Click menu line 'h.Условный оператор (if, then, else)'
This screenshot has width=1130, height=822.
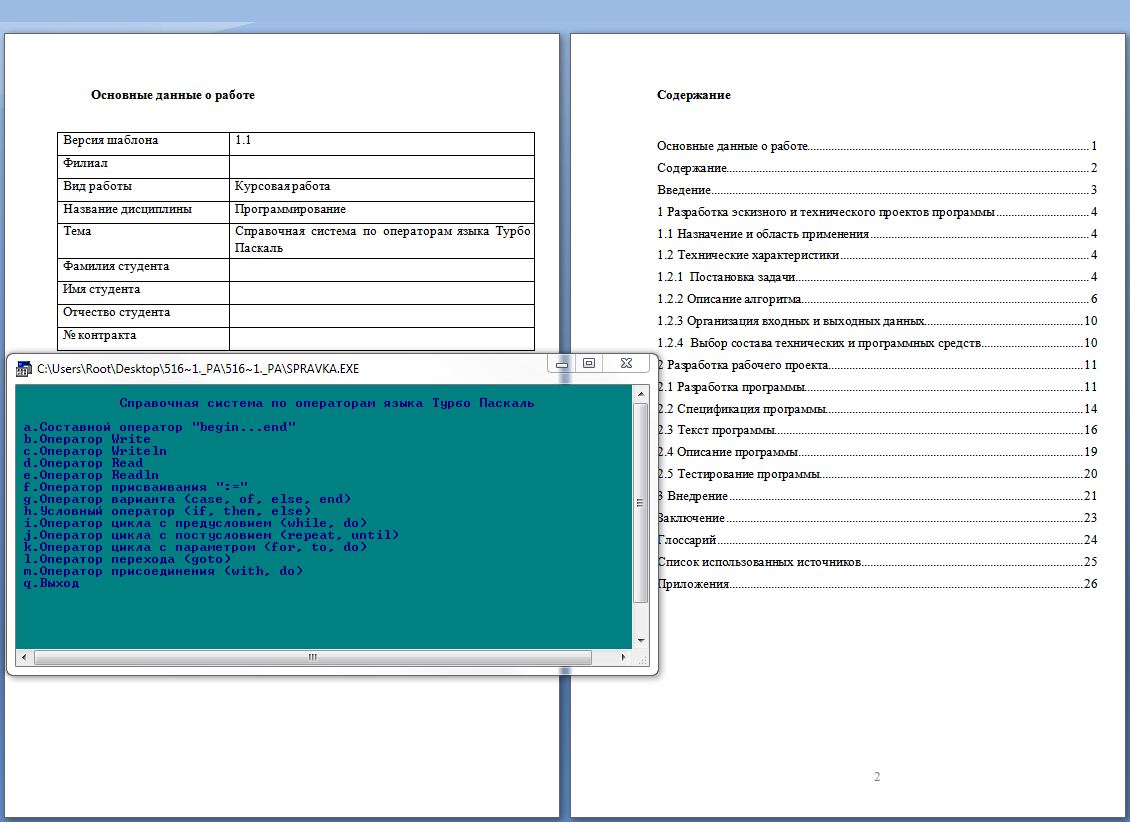167,511
